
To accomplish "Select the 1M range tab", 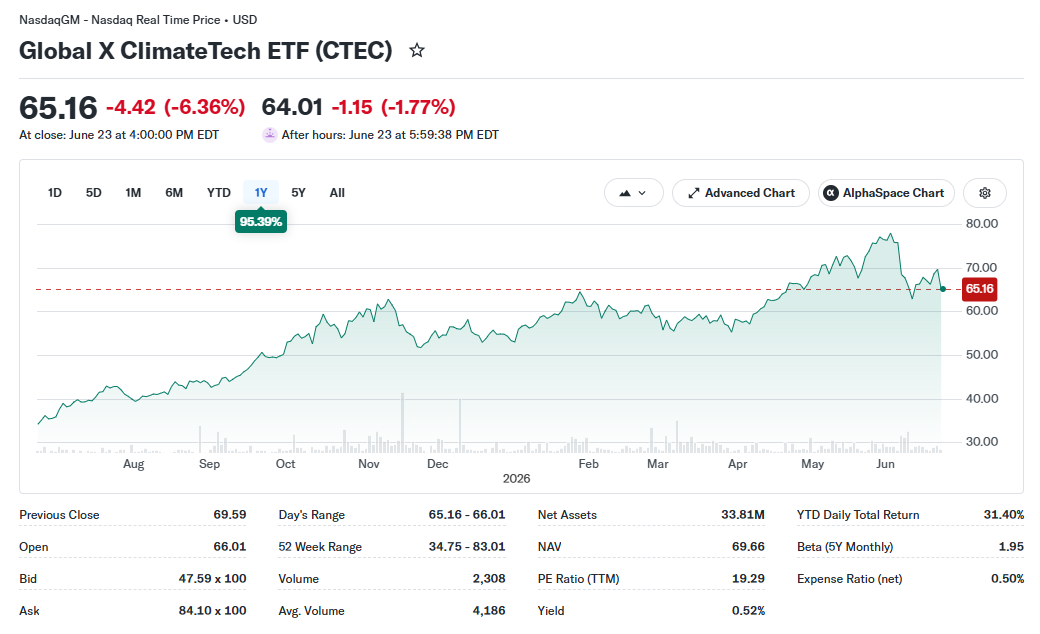I will [x=133, y=193].
